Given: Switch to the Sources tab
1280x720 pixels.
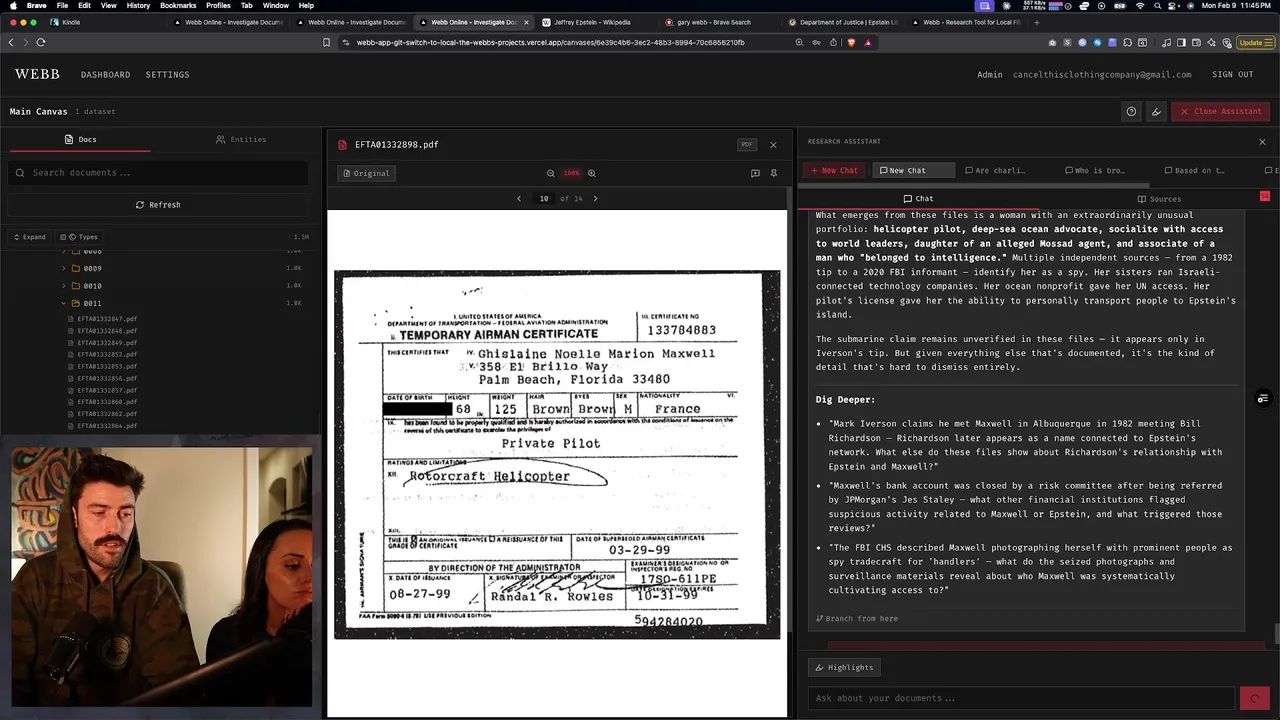Looking at the screenshot, I should [1159, 199].
